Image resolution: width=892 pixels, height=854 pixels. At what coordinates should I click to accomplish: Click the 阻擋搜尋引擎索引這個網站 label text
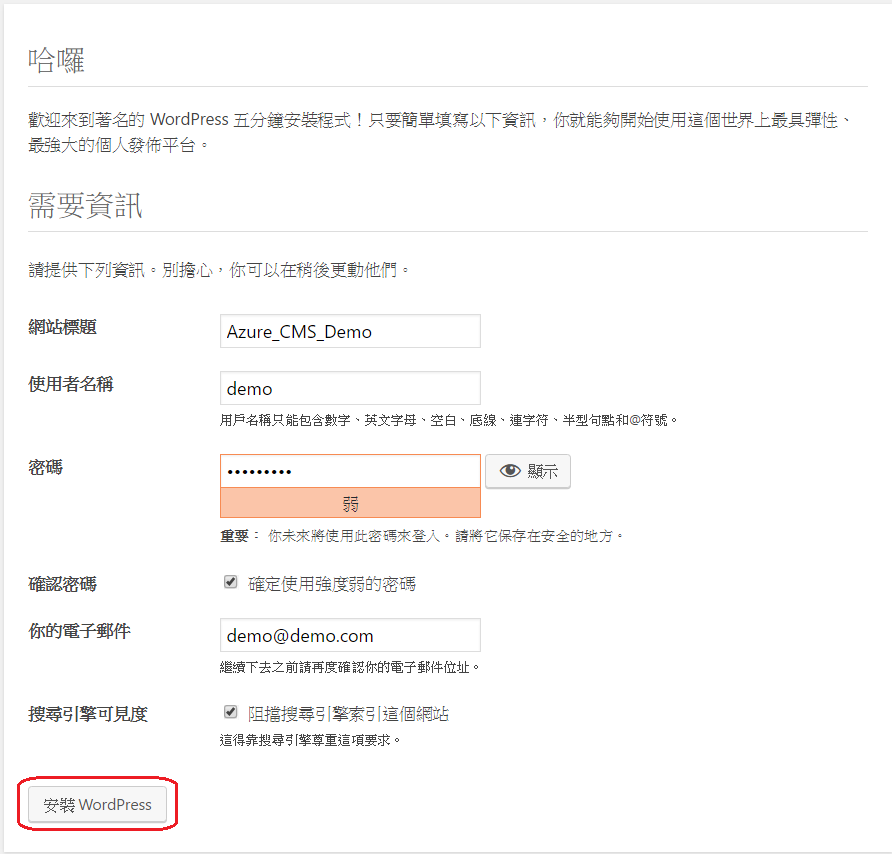348,714
